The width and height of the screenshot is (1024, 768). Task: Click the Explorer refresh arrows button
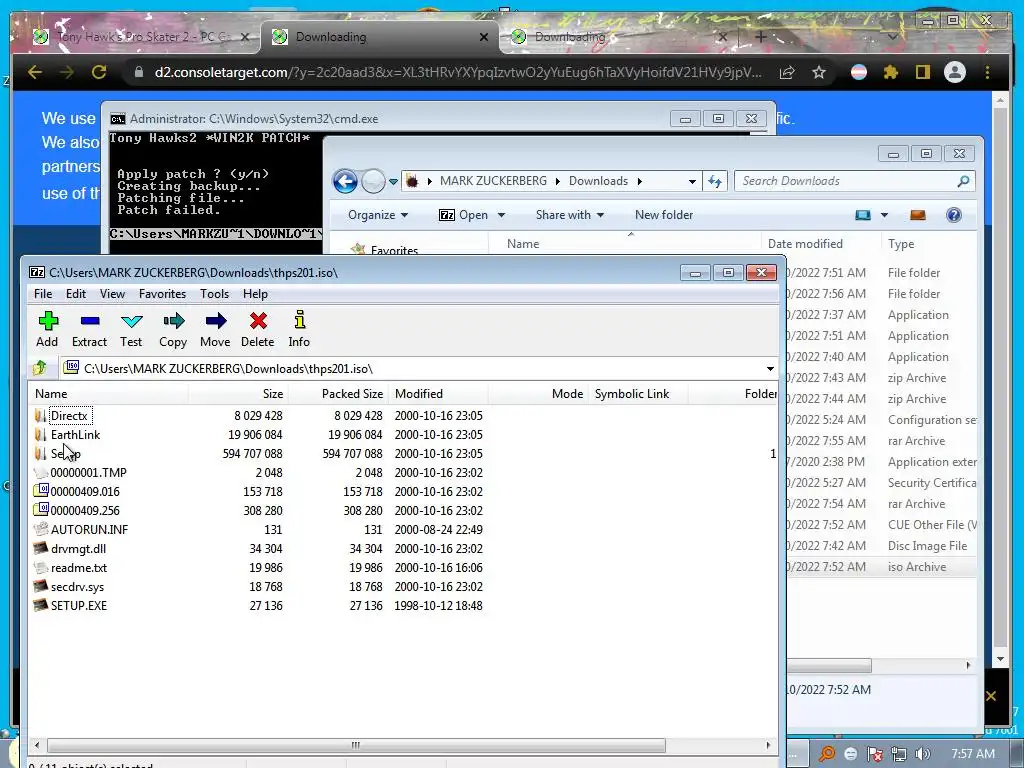click(715, 182)
